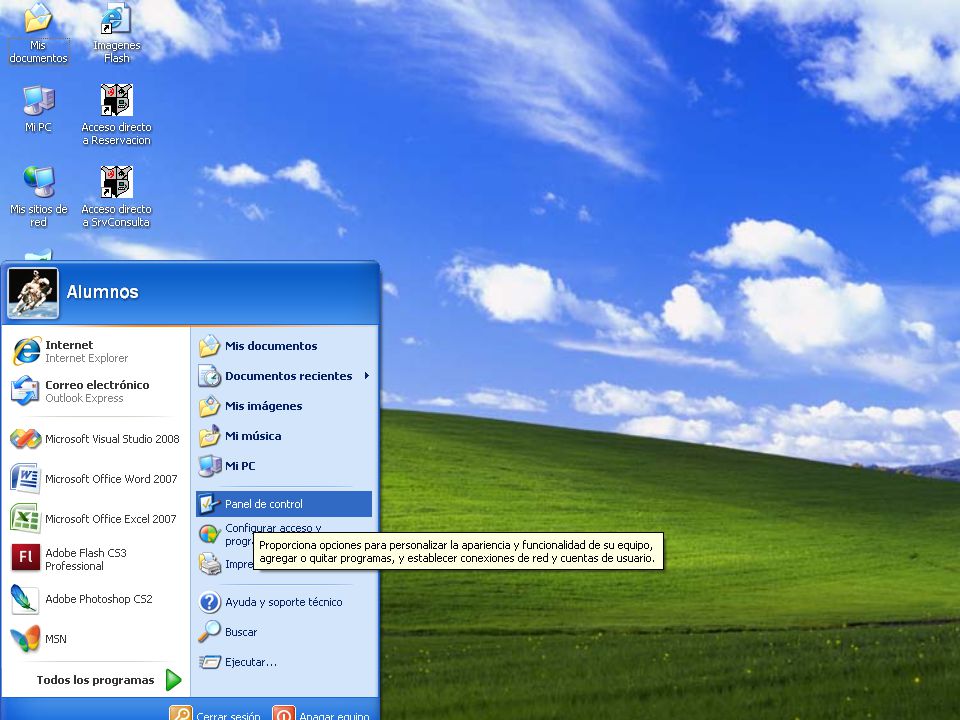The height and width of the screenshot is (720, 960).
Task: Expand the Documentos recientes submenu
Action: pyautogui.click(x=283, y=376)
